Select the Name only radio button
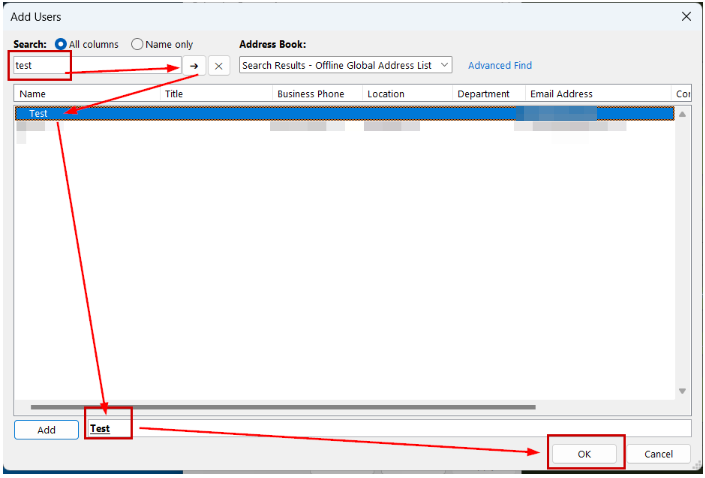Screen dimensions: 705x478 (x=138, y=44)
